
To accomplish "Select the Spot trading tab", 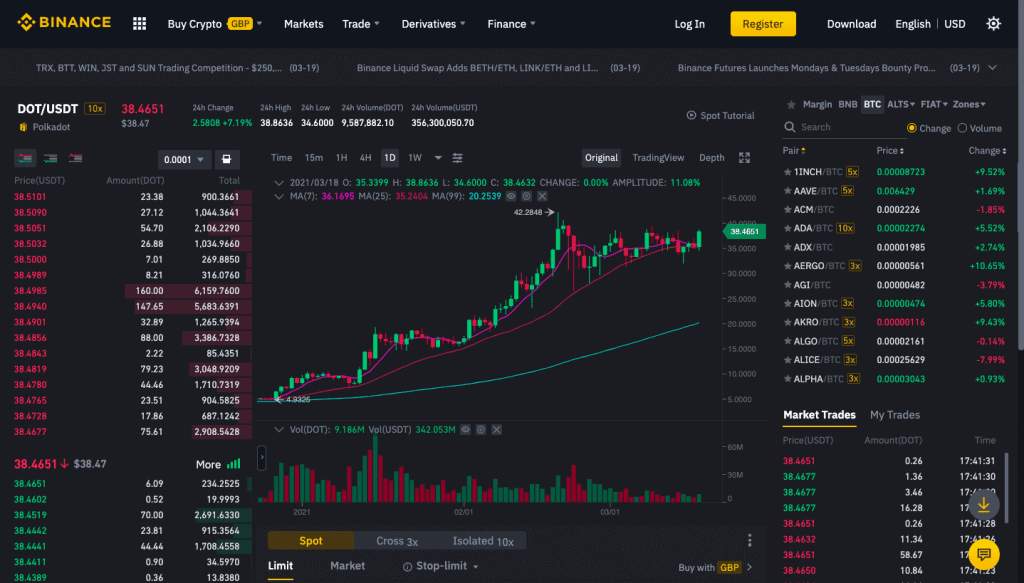I will pos(311,541).
